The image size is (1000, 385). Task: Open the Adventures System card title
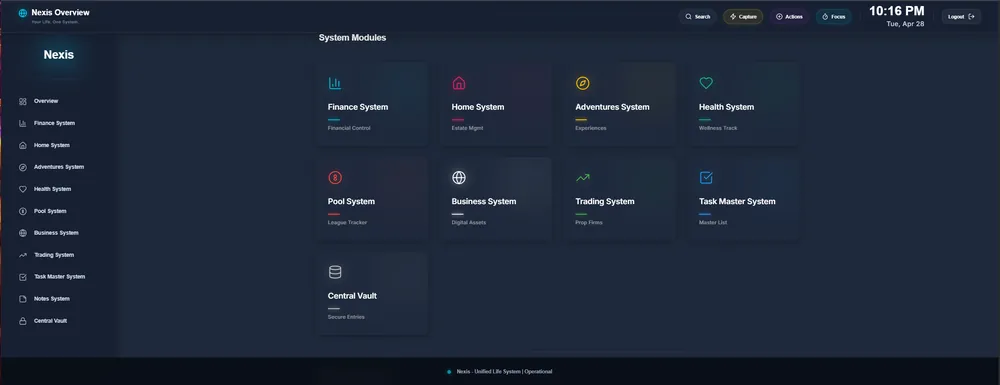coord(612,107)
